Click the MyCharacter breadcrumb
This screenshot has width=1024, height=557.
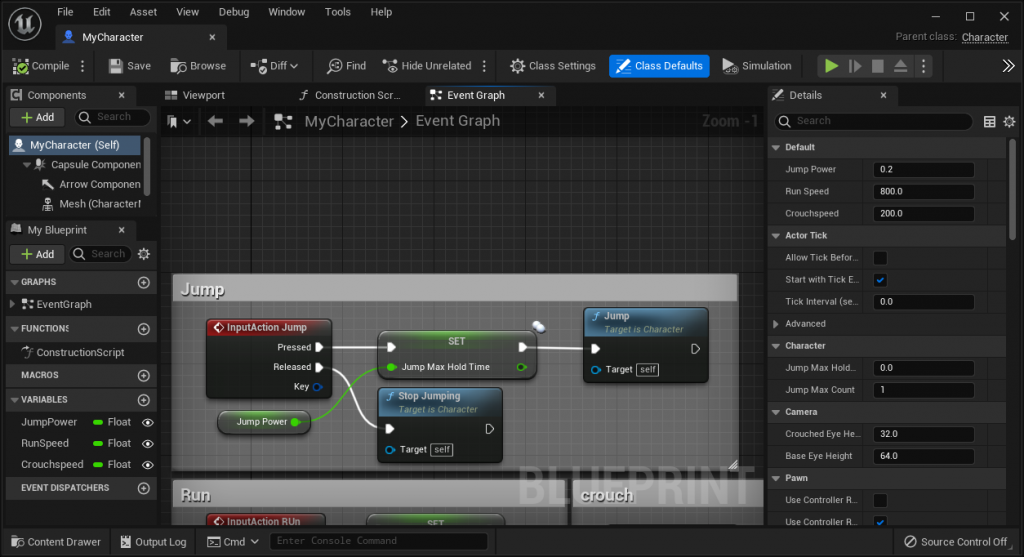point(349,121)
